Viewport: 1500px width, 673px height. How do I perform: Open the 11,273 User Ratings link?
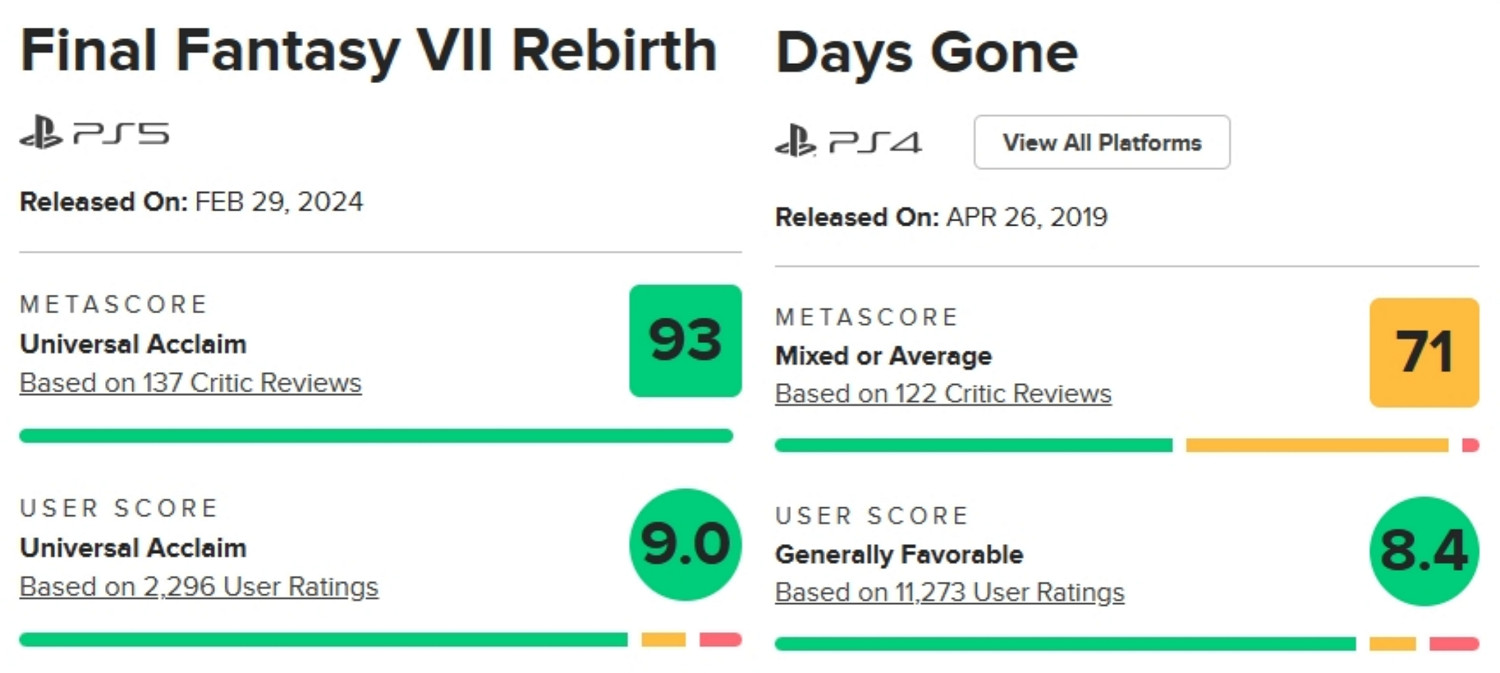(950, 593)
